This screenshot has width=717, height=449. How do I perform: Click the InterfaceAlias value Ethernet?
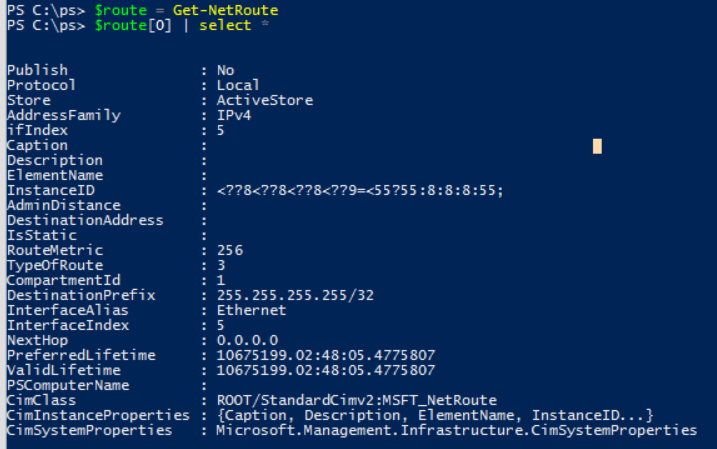click(251, 310)
